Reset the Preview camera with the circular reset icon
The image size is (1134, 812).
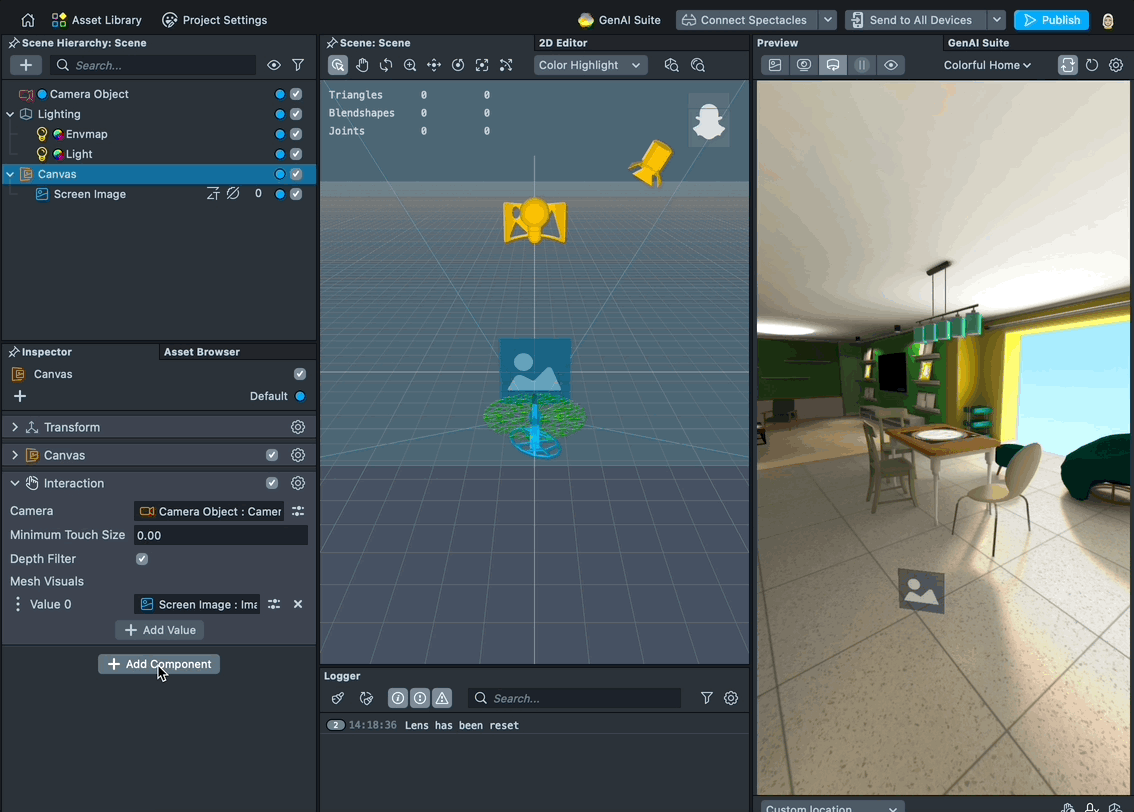[x=1092, y=62]
